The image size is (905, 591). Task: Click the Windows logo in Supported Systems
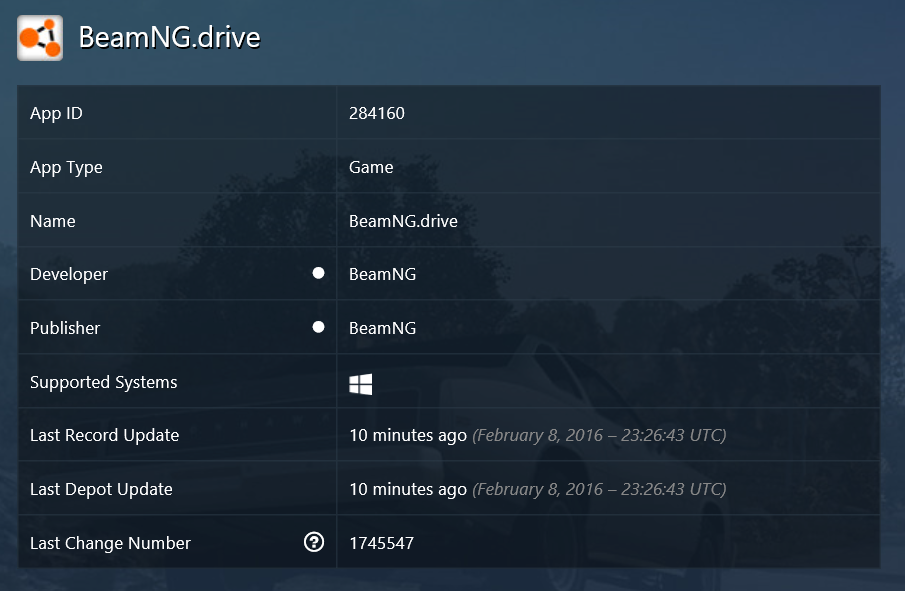point(361,384)
